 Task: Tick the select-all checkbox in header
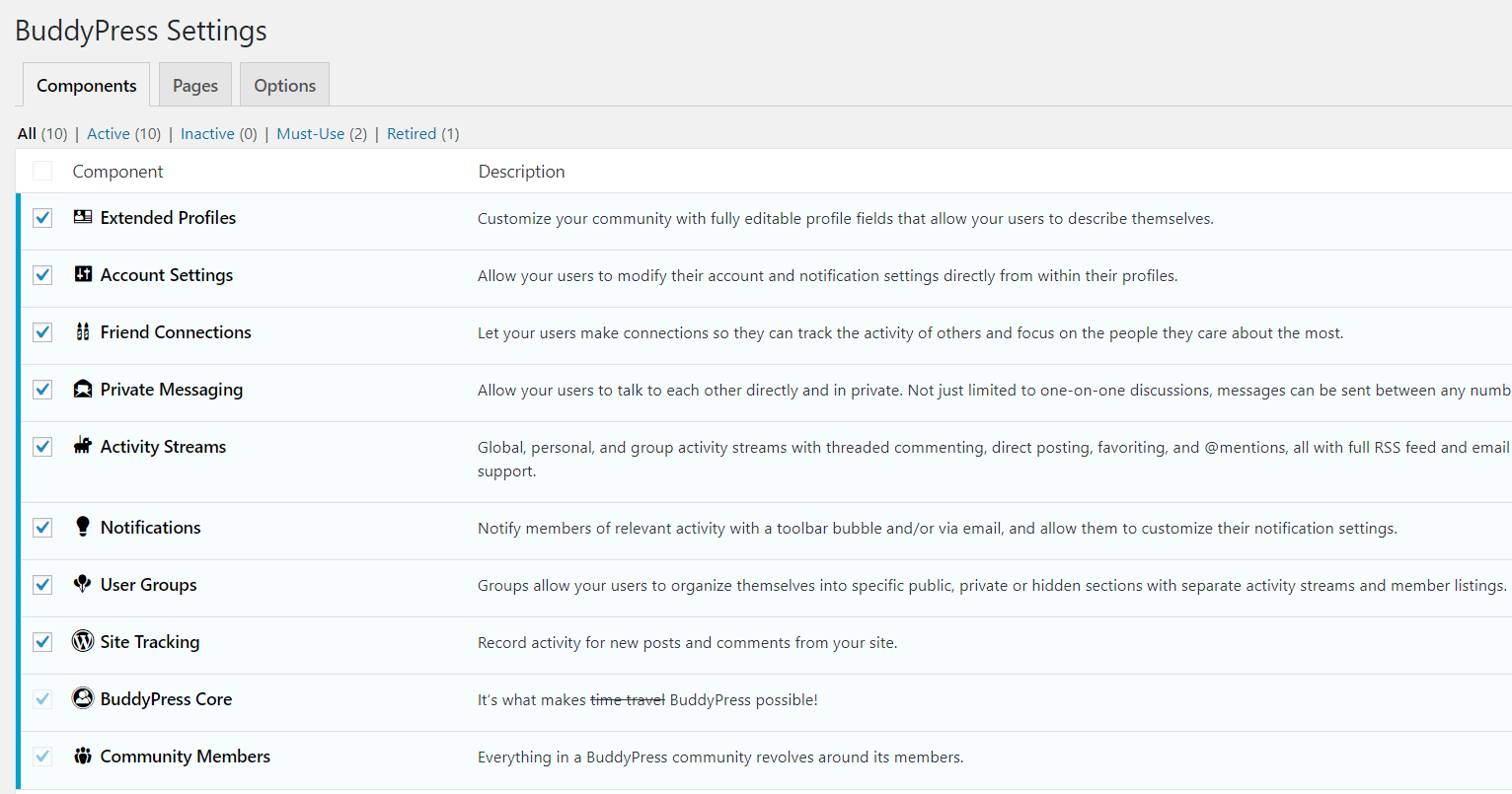click(x=42, y=172)
